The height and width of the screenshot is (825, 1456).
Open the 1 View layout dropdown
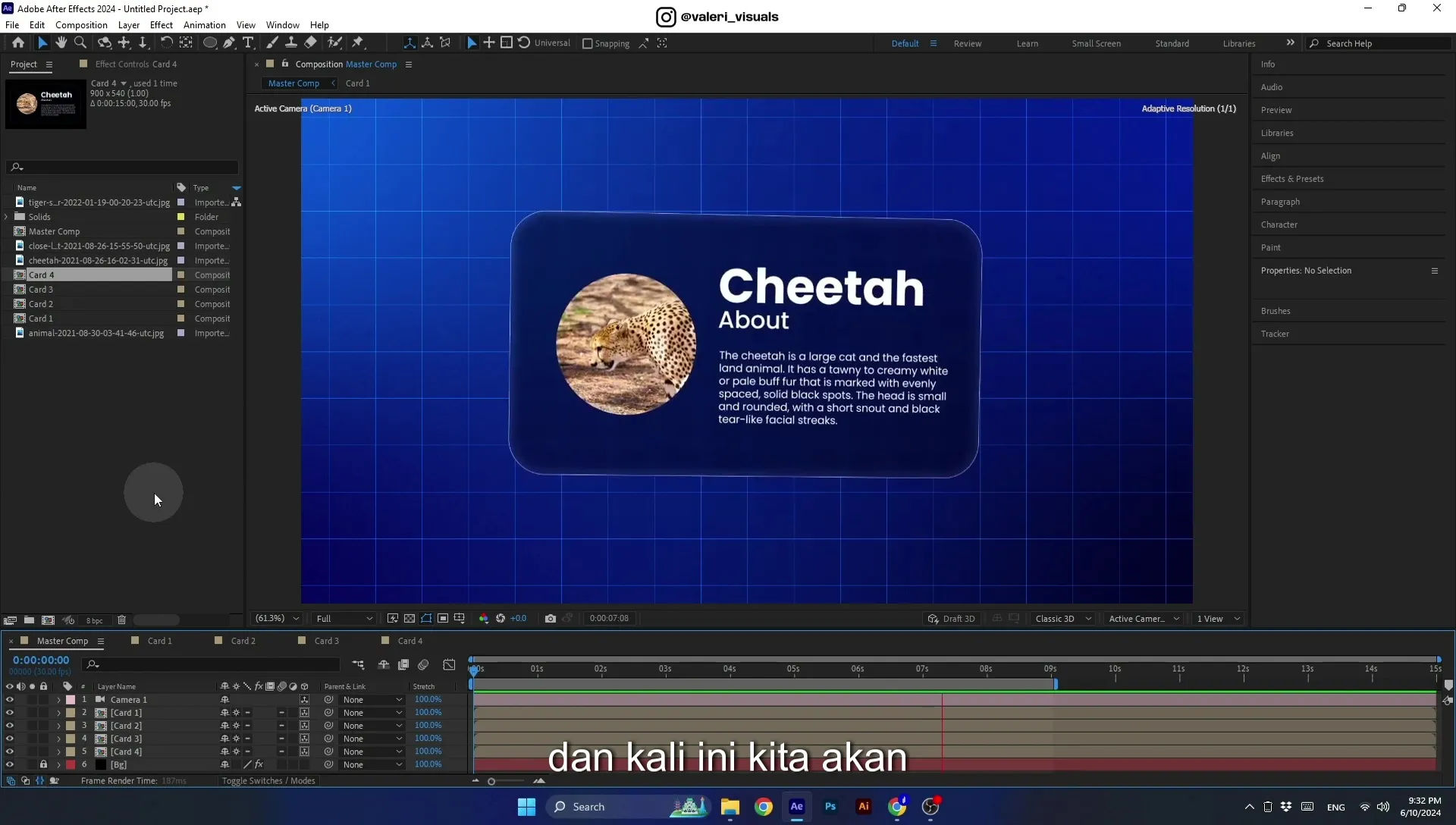pyautogui.click(x=1218, y=619)
